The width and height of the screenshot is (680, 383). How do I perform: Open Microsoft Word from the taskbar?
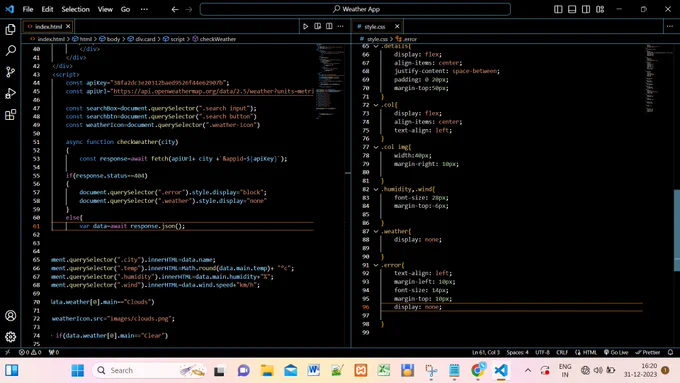coord(314,370)
